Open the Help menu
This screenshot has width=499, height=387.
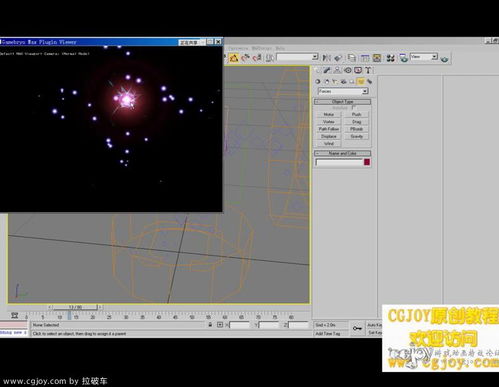pos(280,48)
